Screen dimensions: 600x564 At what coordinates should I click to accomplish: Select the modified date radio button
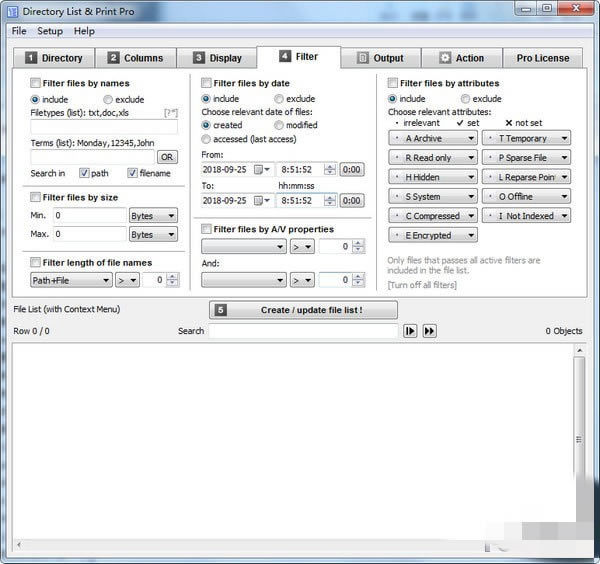point(279,125)
